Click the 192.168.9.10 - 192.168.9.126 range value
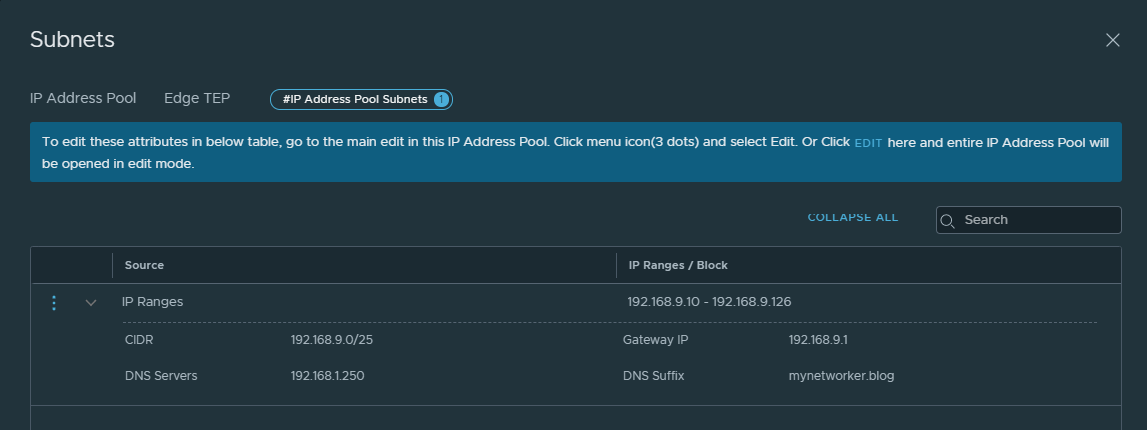This screenshot has width=1147, height=430. [709, 301]
